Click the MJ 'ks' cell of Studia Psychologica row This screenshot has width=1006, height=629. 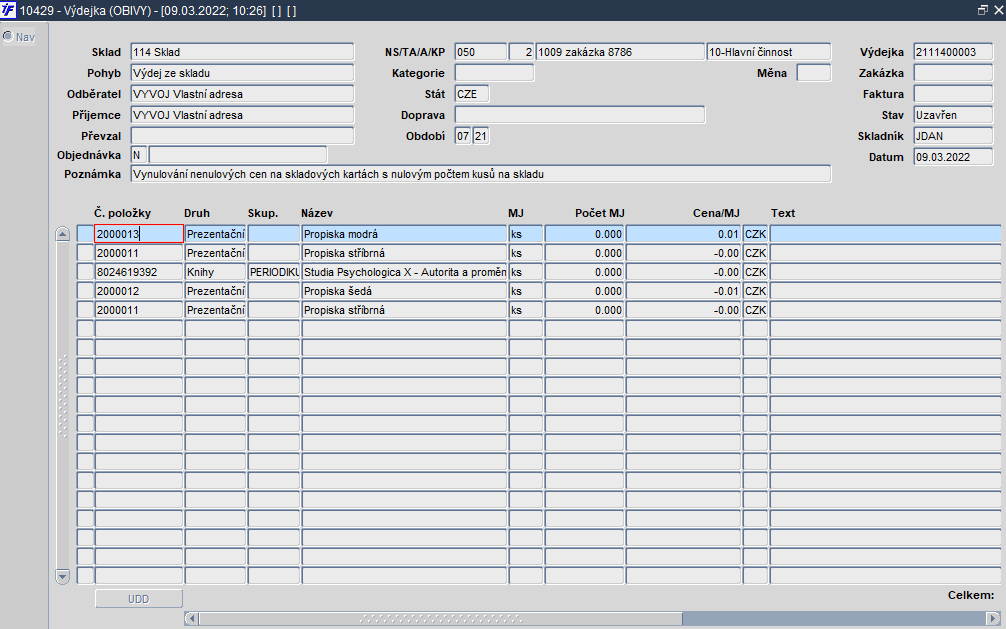[x=526, y=272]
